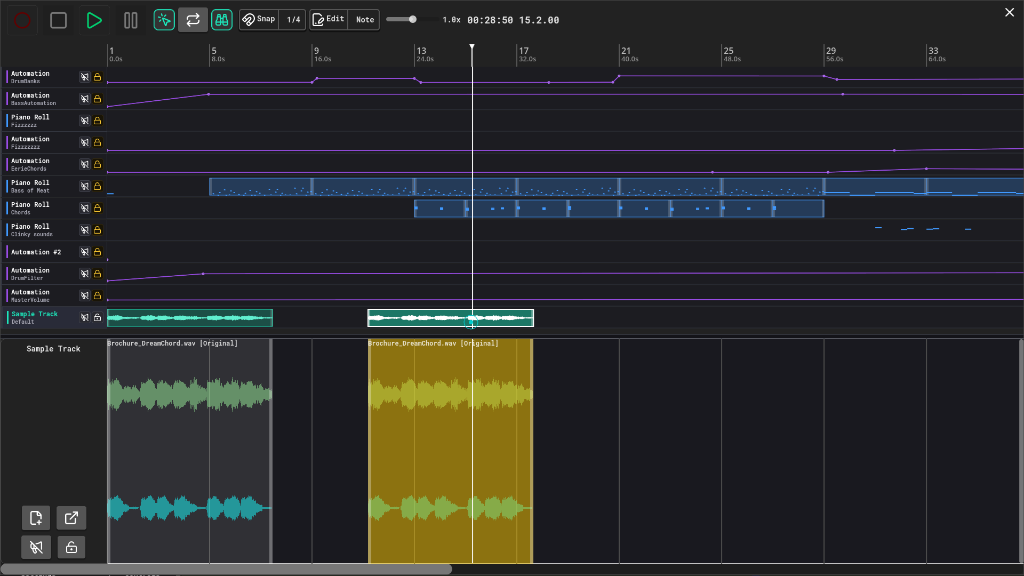Image resolution: width=1024 pixels, height=576 pixels.
Task: Click the horizontal scrollbar at the bottom
Action: pos(226,569)
